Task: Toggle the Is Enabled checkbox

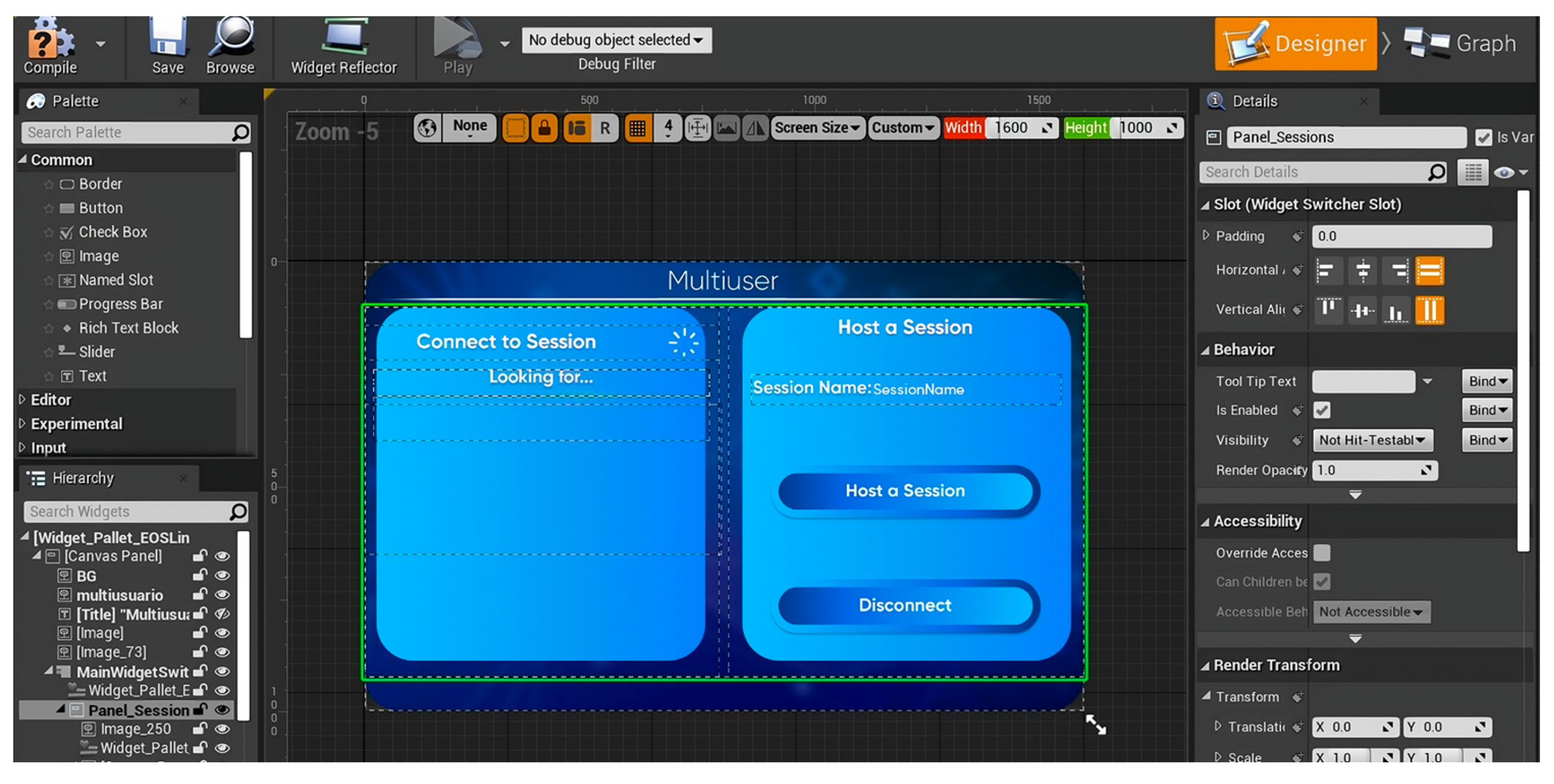Action: pos(1321,410)
